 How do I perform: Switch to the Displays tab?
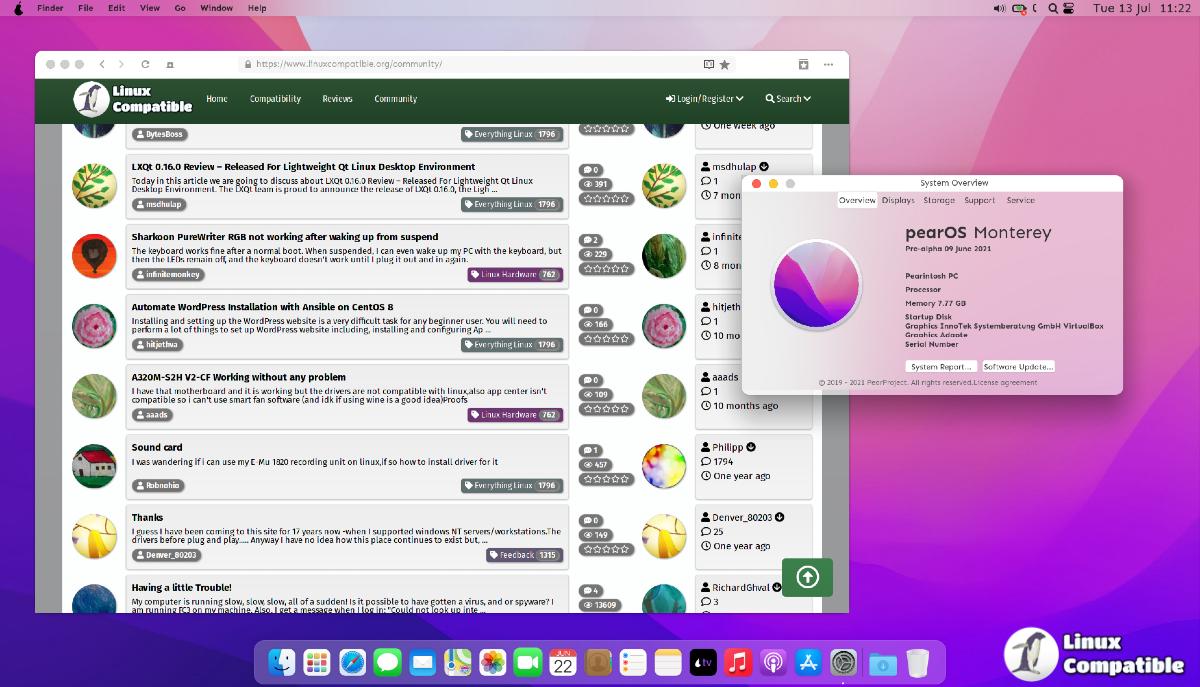point(898,200)
